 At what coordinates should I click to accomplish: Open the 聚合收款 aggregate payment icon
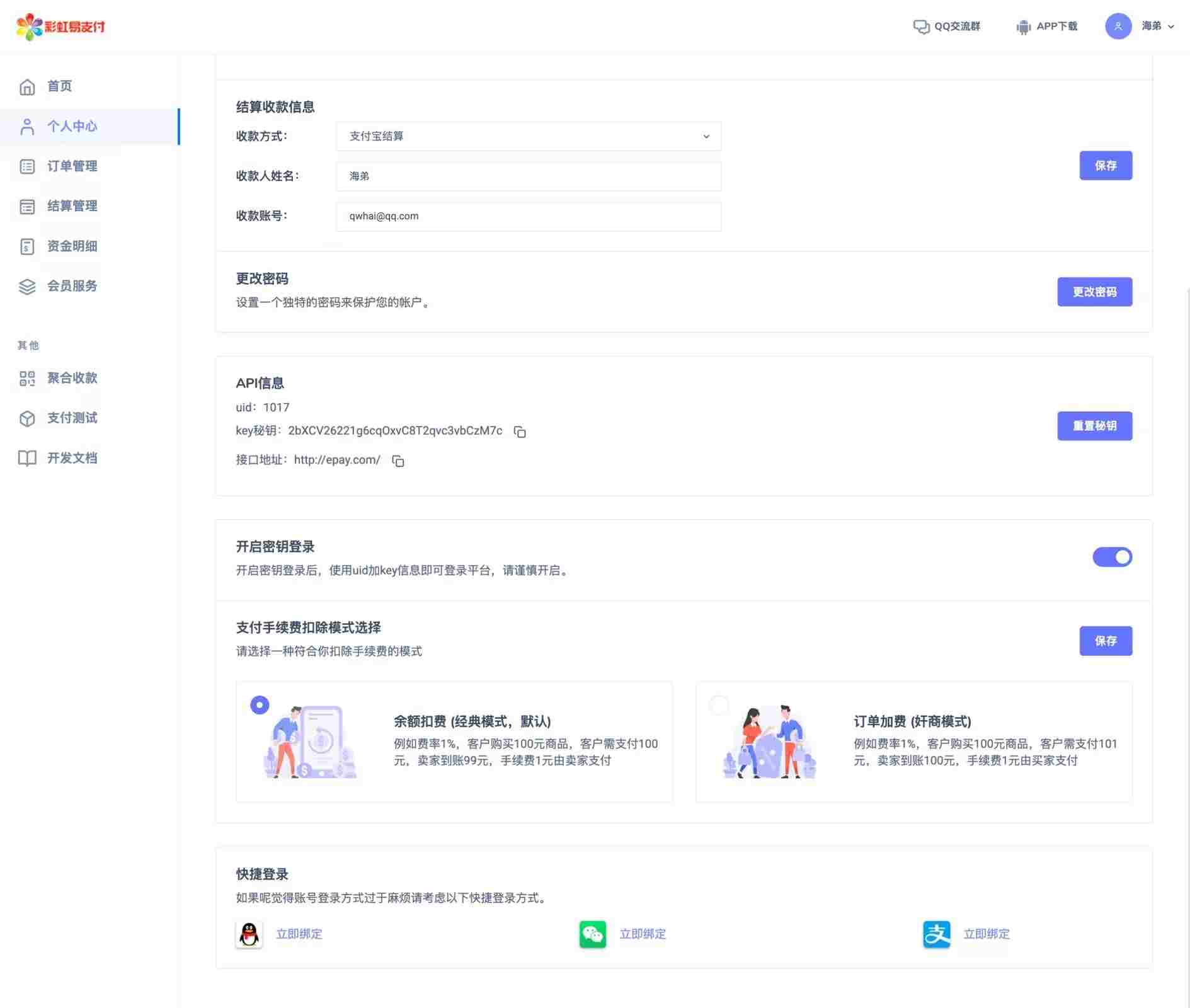(26, 378)
